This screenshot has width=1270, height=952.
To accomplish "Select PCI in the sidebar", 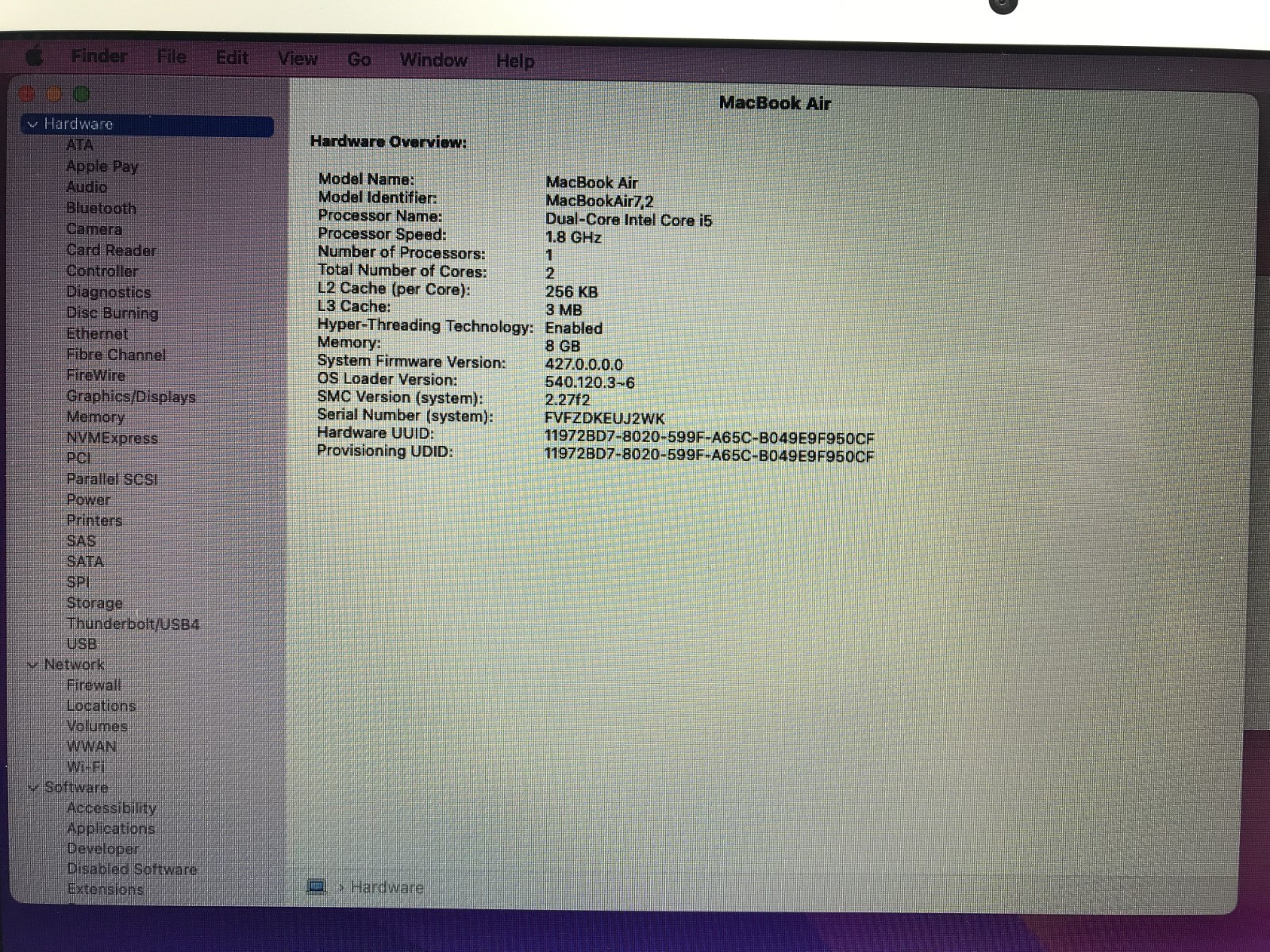I will (79, 459).
